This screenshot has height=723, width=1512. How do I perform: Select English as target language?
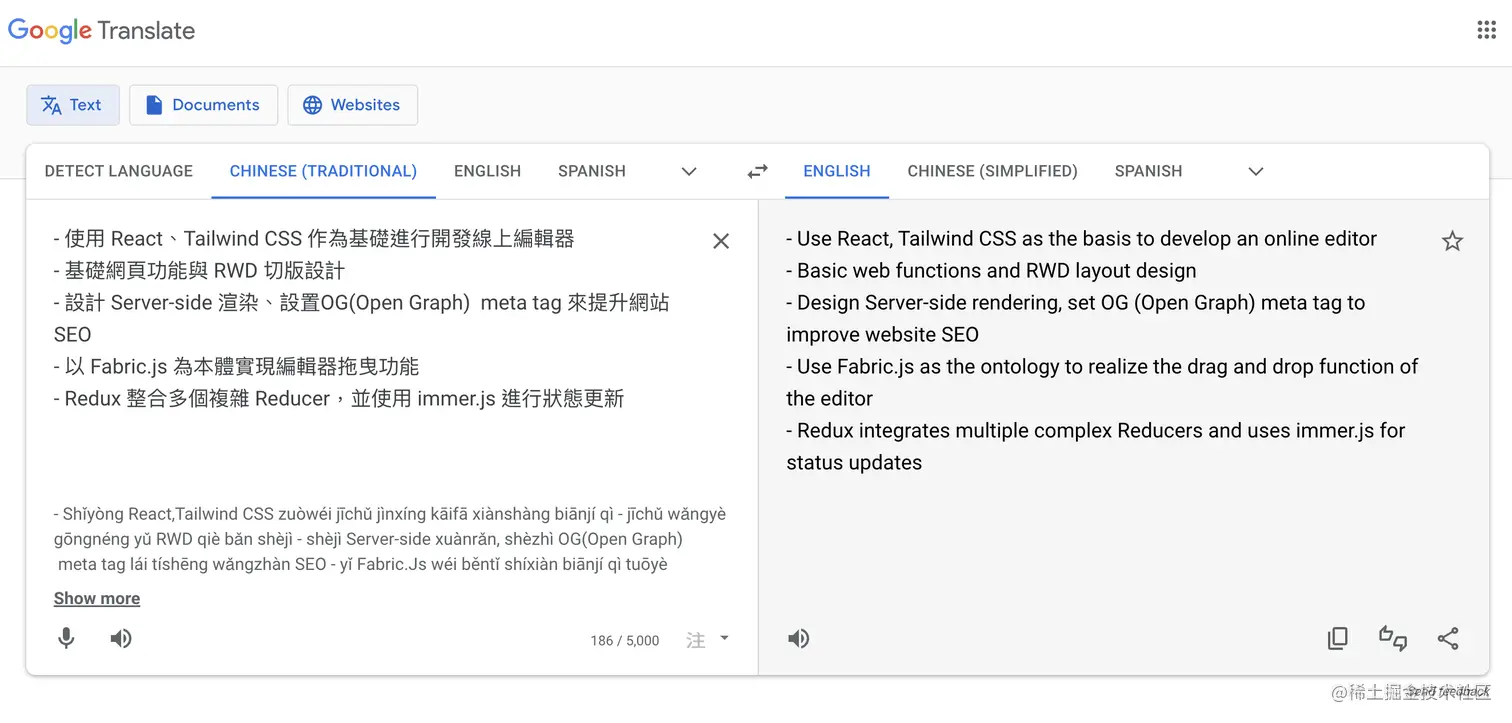(837, 171)
